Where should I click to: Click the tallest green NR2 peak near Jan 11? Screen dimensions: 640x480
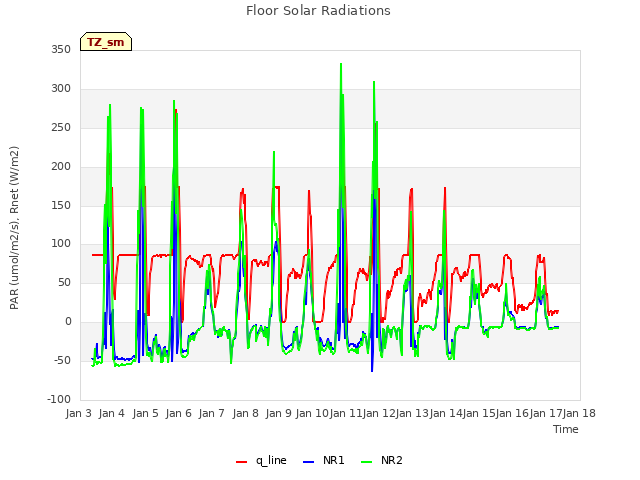(x=341, y=64)
